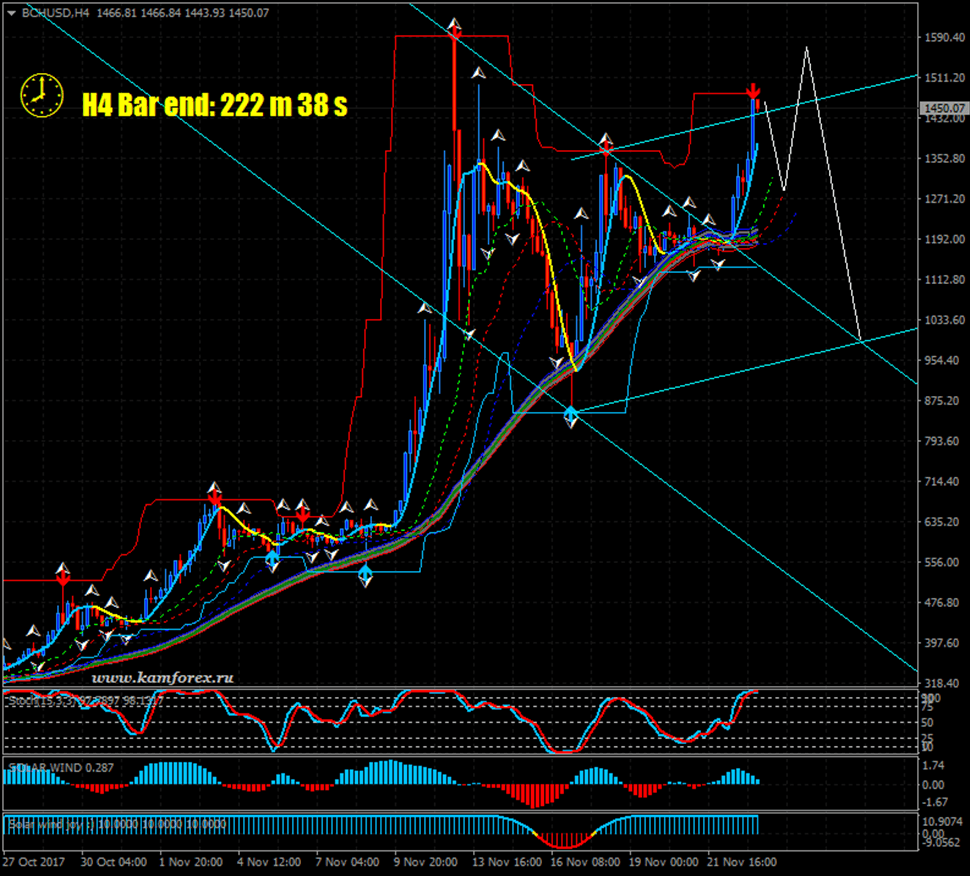Select blue diamond marker below 7 Nov candles

365,575
